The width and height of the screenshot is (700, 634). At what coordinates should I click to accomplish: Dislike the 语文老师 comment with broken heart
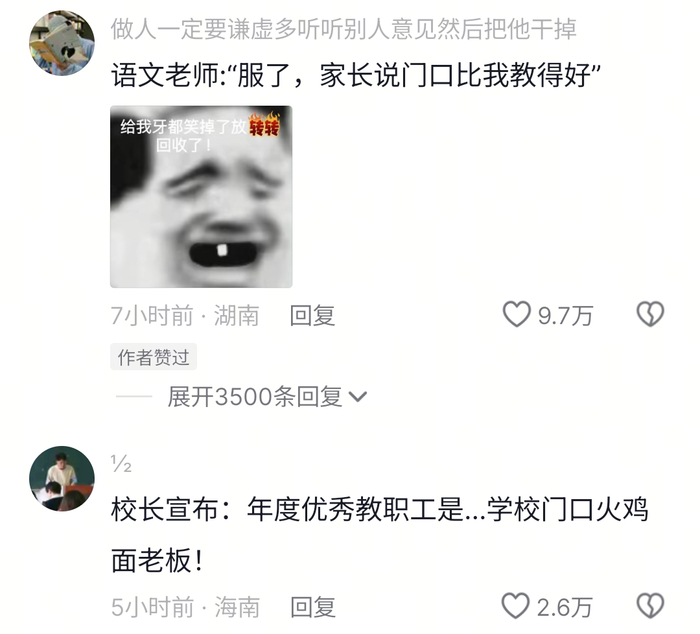coord(650,314)
